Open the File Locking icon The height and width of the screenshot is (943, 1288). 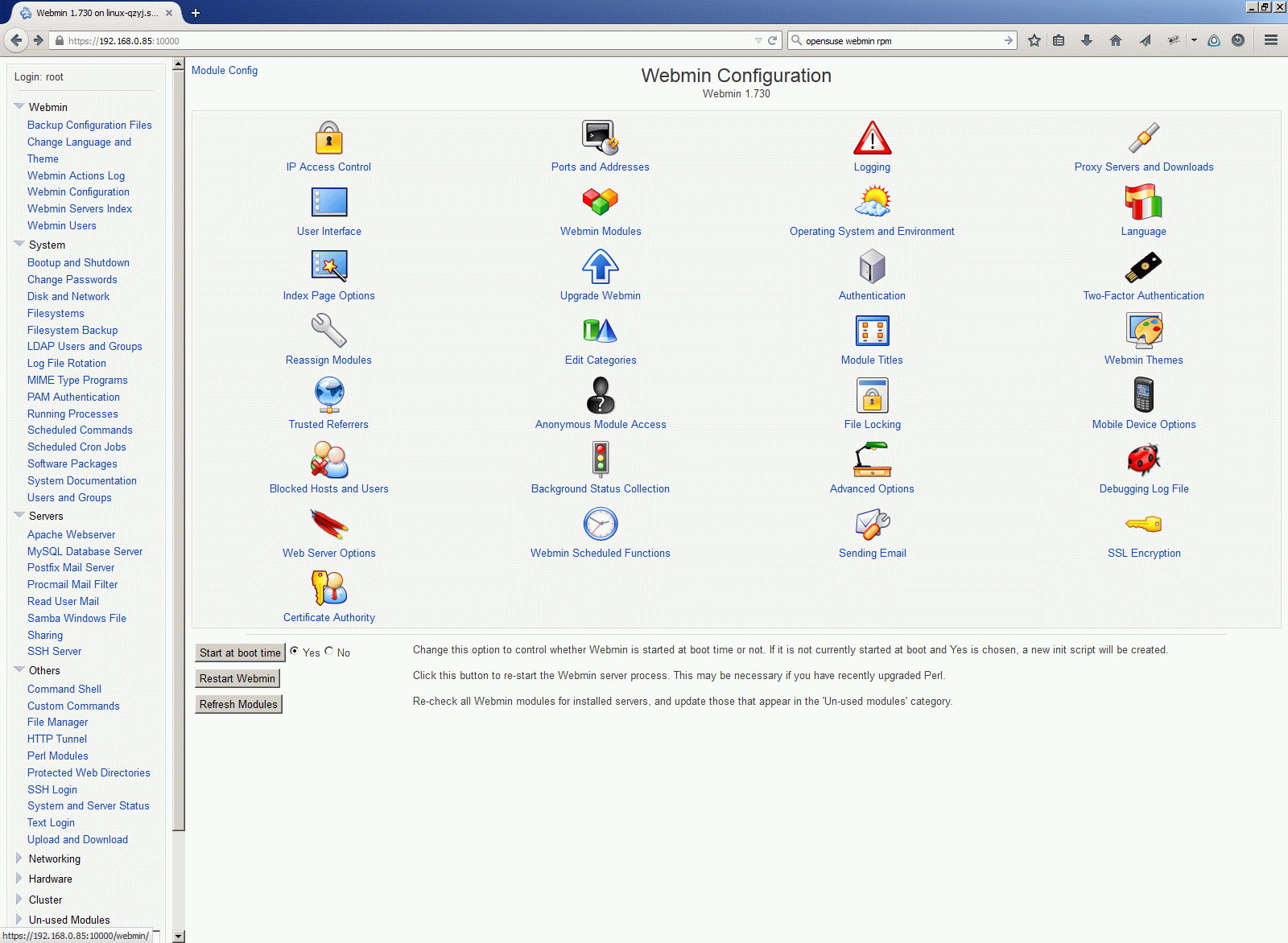(872, 395)
